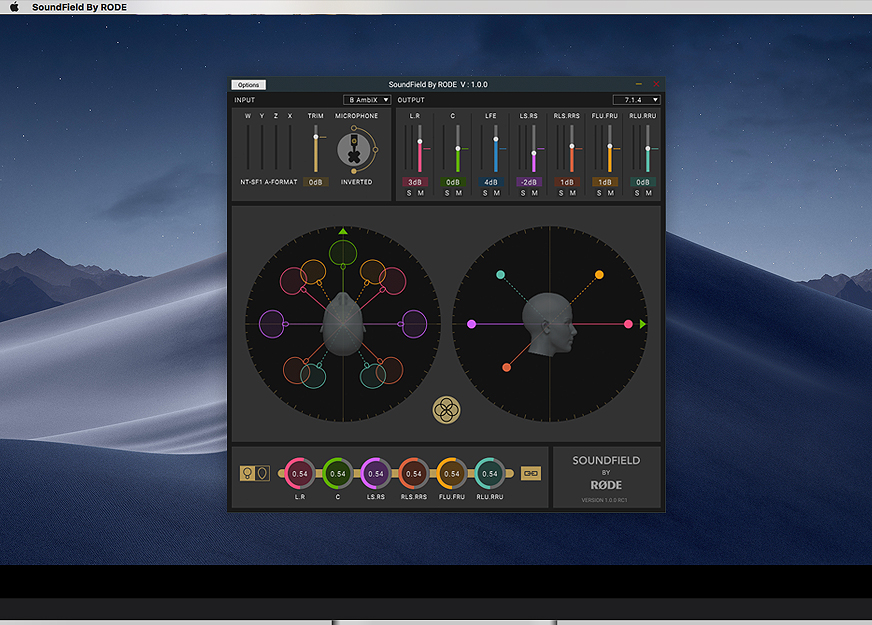Select the teal rear-right upper lobe in the top view
872x625 pixels.
373,376
